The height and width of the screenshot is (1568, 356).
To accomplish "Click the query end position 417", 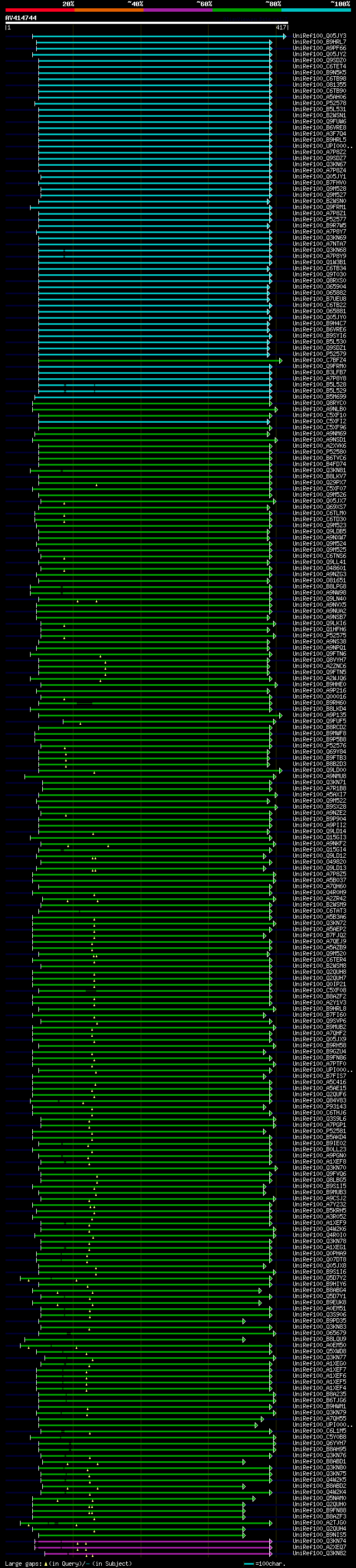I will 280,27.
